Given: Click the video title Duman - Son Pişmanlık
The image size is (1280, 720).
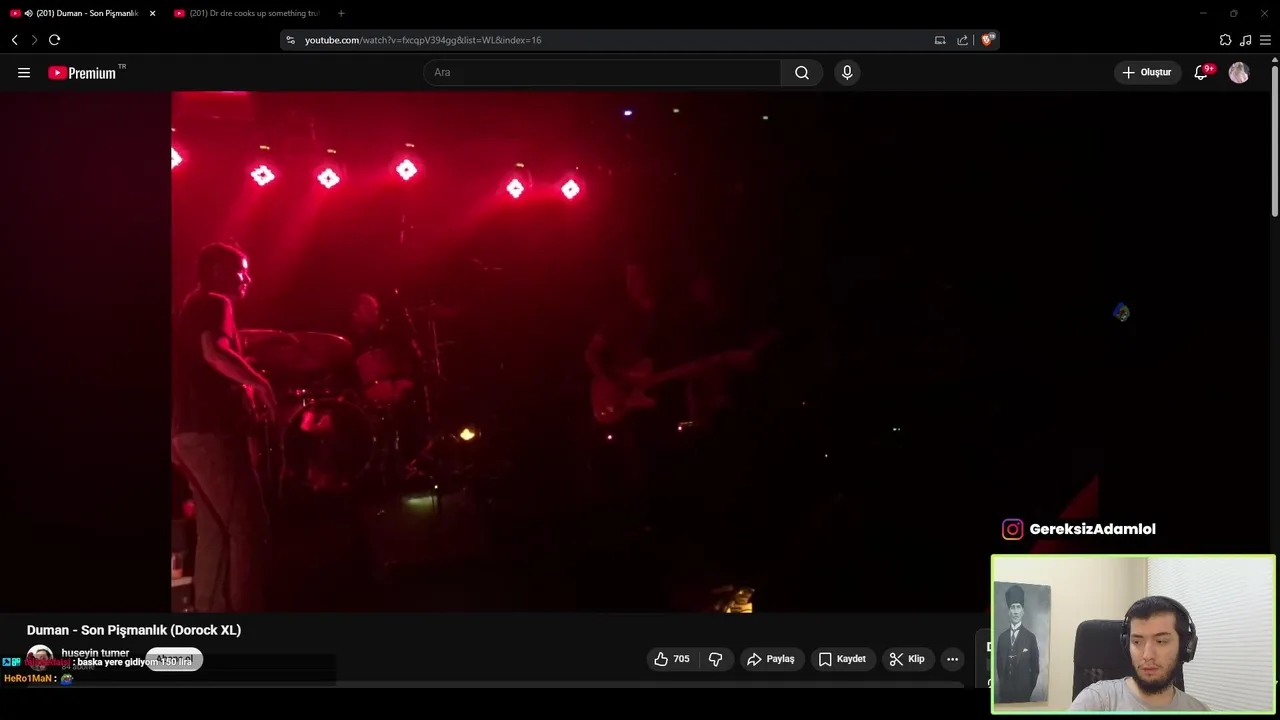Looking at the screenshot, I should 134,630.
